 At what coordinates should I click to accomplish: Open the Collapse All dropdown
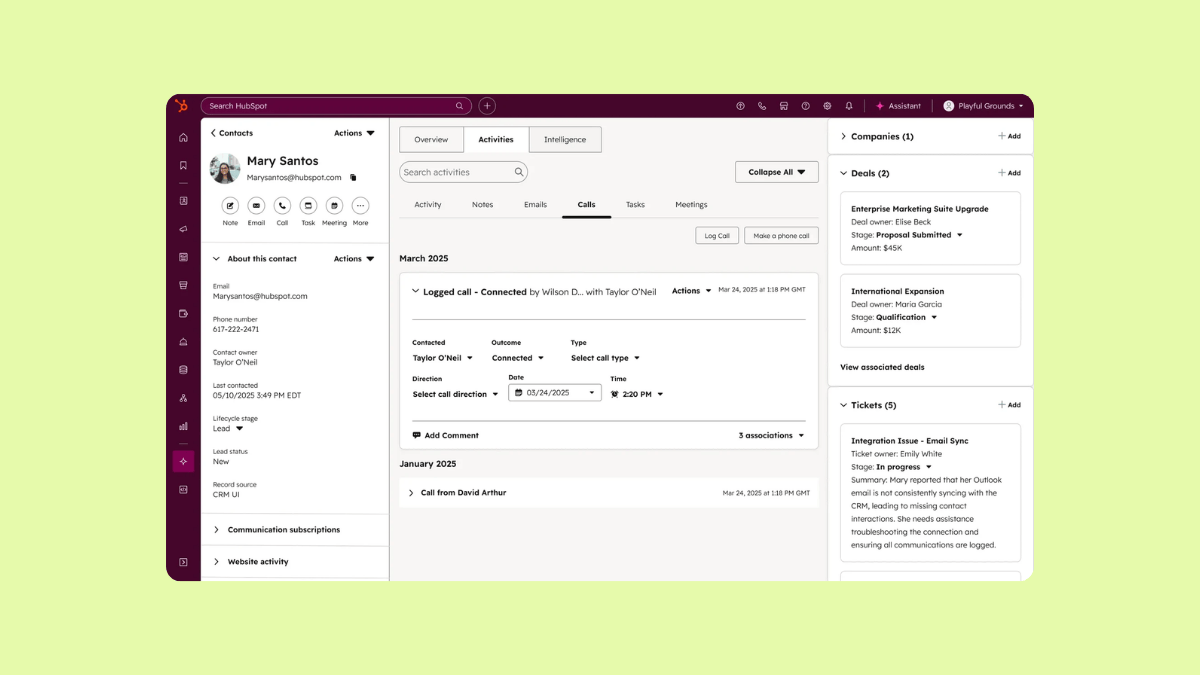click(777, 172)
